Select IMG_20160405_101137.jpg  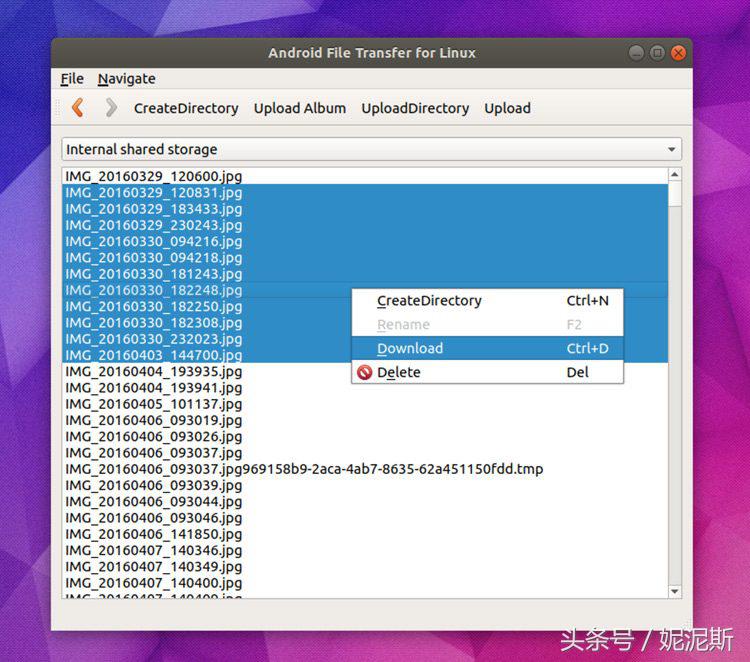pos(365,404)
